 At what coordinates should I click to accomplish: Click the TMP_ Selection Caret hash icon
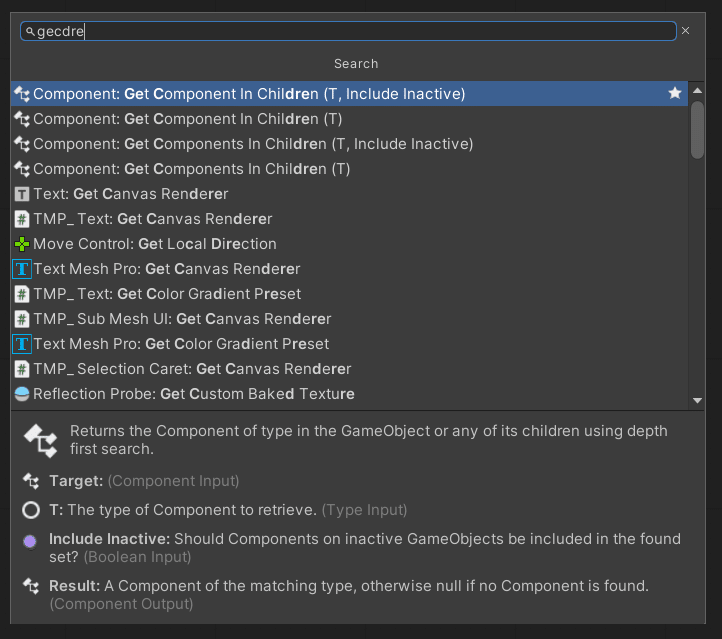(22, 369)
